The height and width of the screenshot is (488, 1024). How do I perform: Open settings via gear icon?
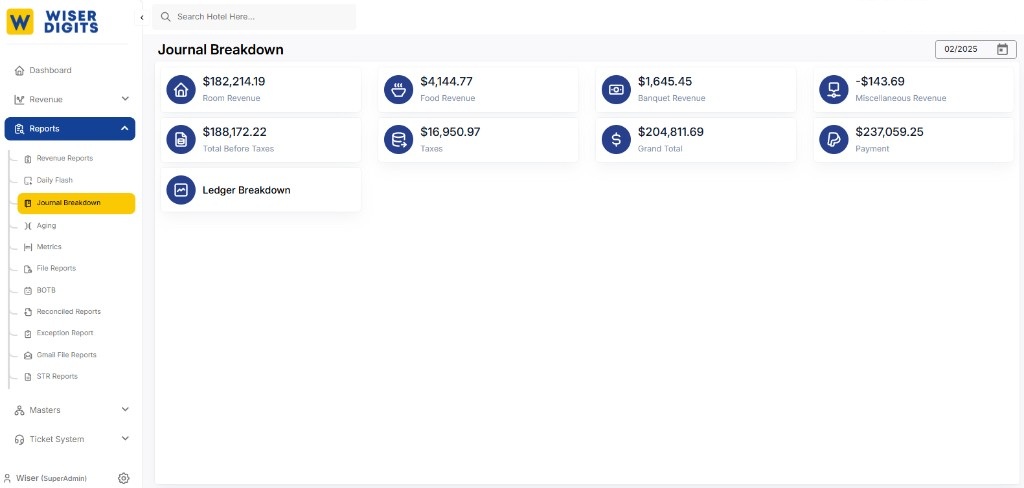[x=123, y=478]
